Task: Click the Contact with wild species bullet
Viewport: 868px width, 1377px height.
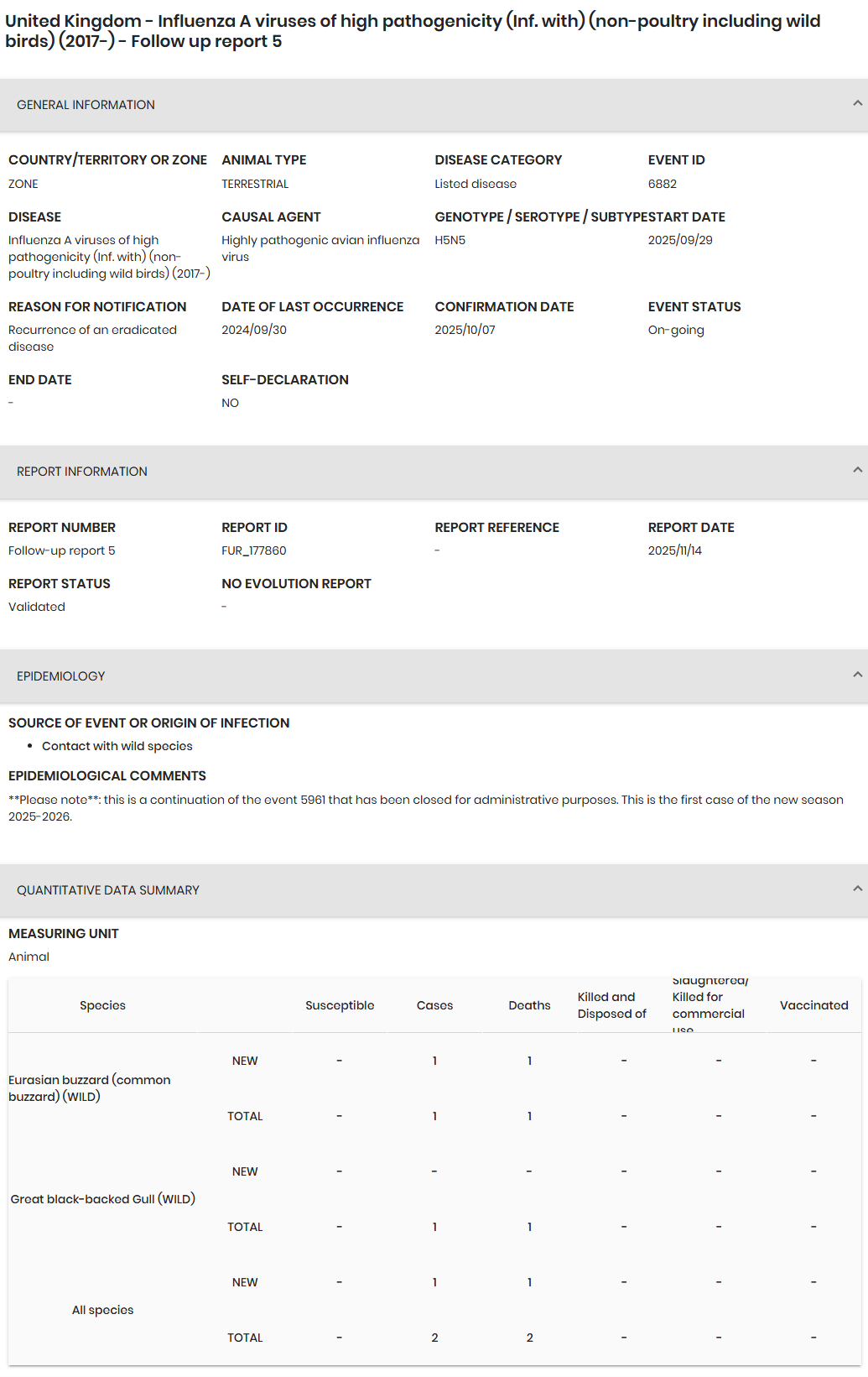Action: [117, 746]
